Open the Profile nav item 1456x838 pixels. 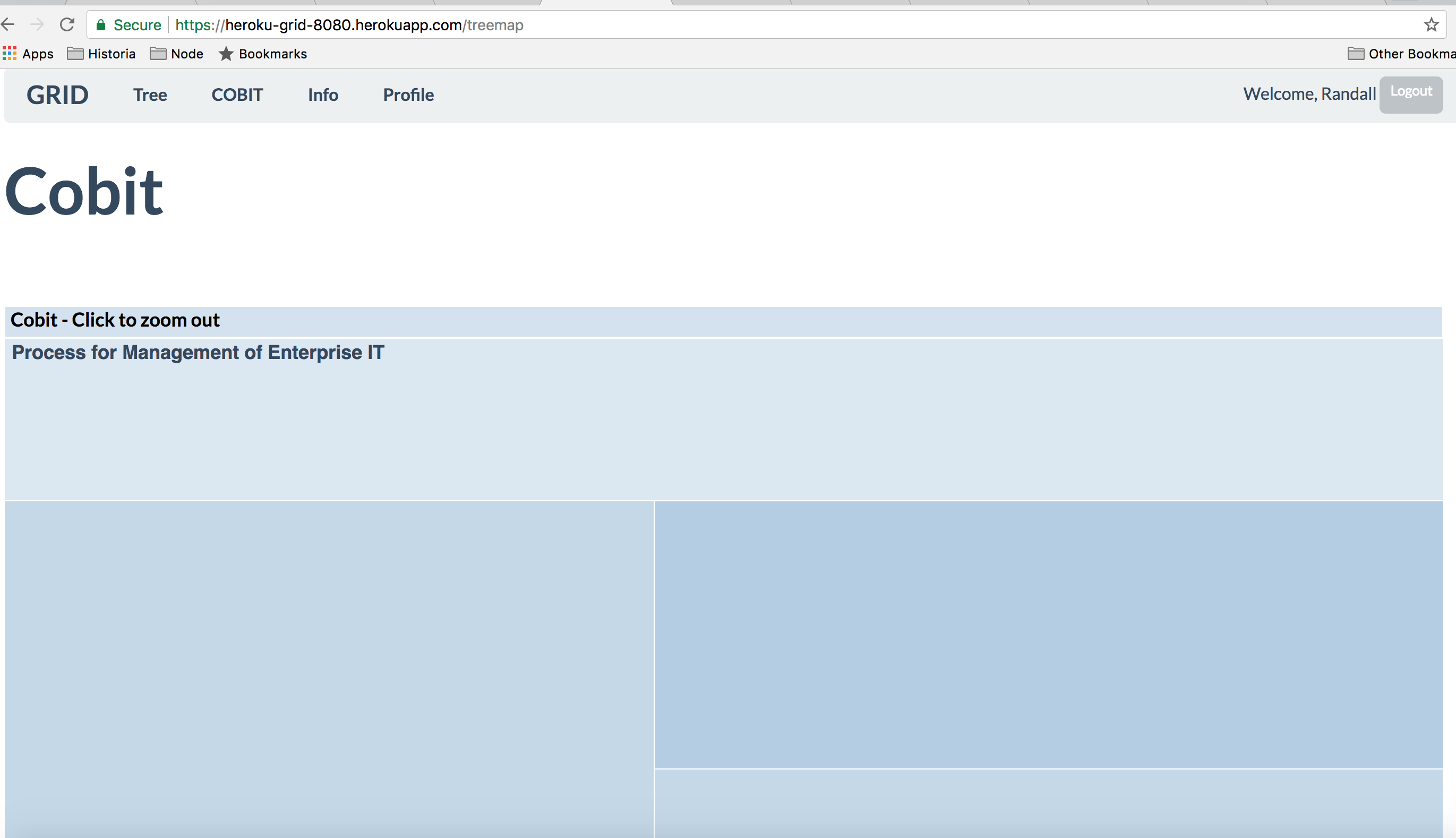408,95
